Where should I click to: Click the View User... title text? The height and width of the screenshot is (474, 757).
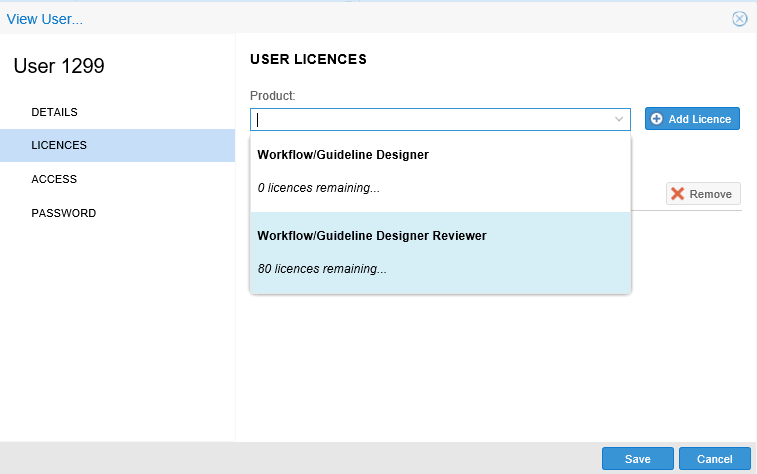[45, 18]
